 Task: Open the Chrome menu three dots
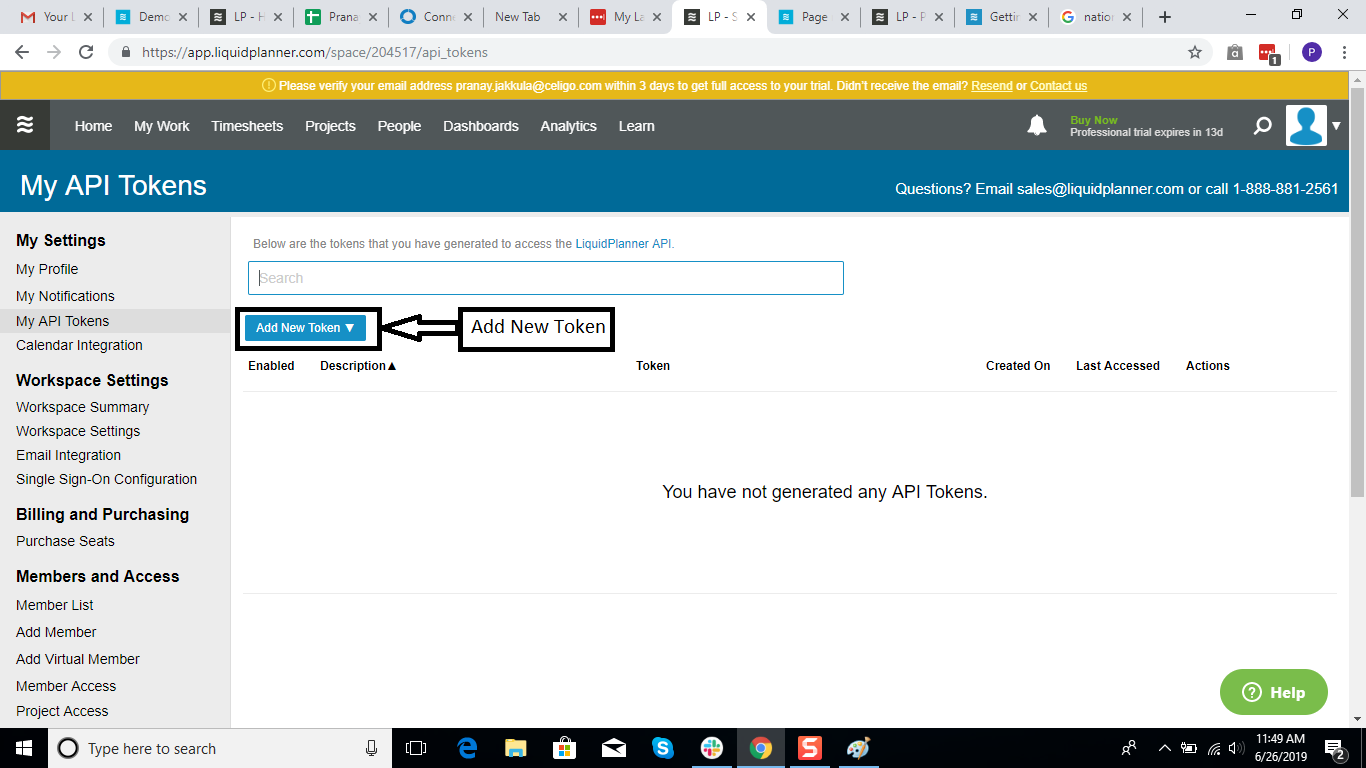point(1345,52)
